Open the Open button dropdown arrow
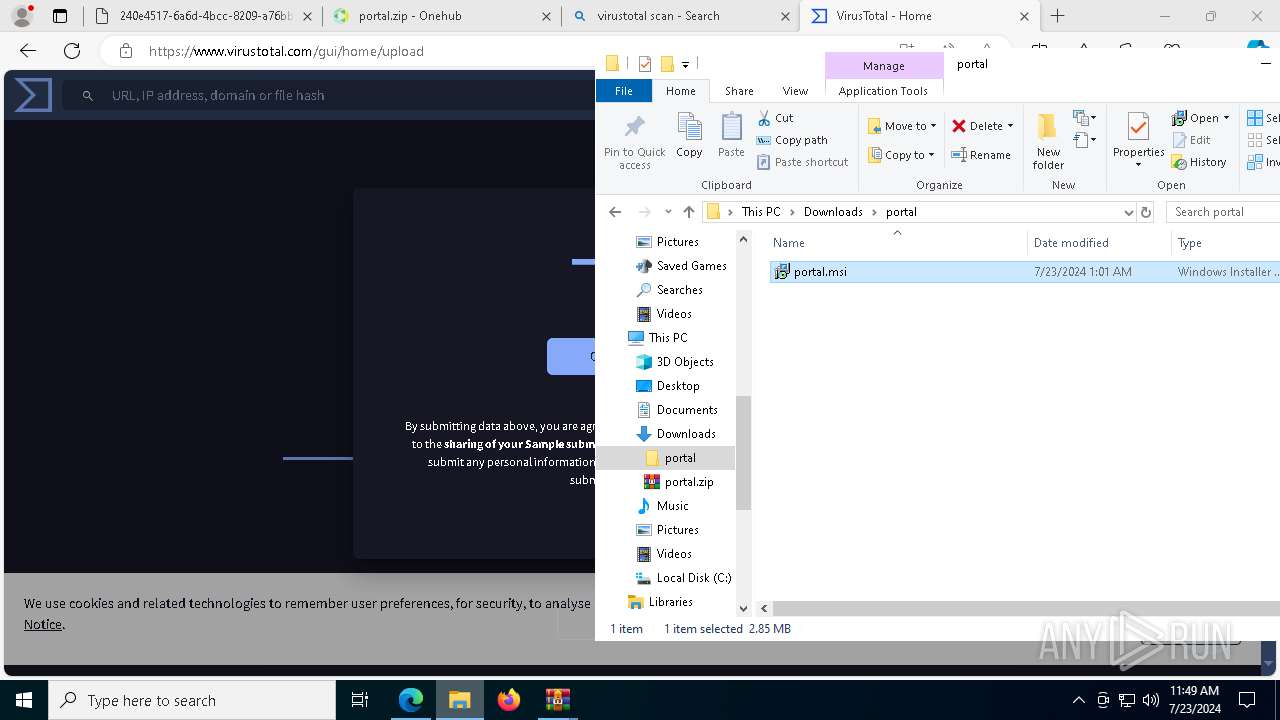This screenshot has width=1280, height=720. [1226, 118]
